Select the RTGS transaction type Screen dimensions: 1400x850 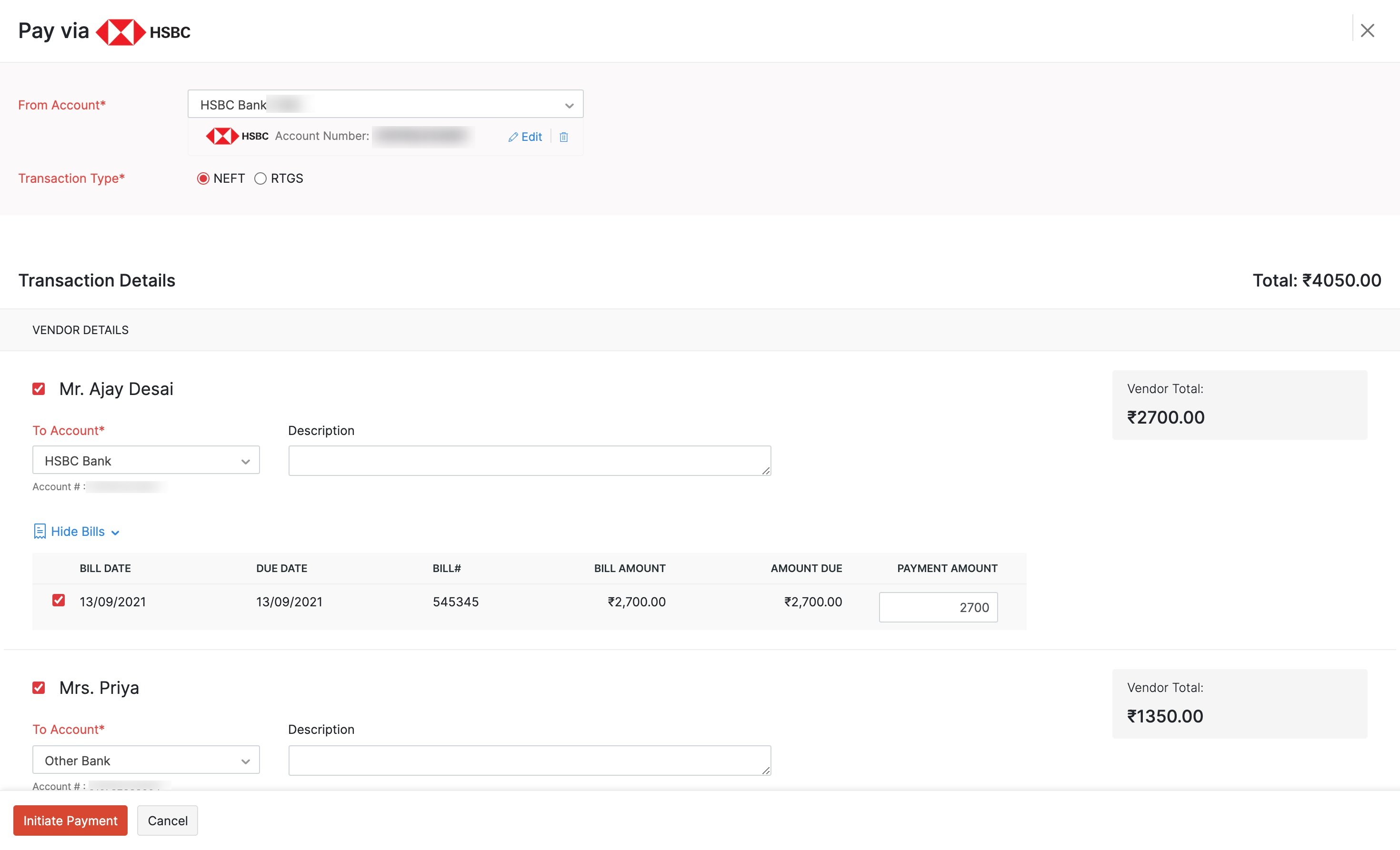[x=260, y=178]
